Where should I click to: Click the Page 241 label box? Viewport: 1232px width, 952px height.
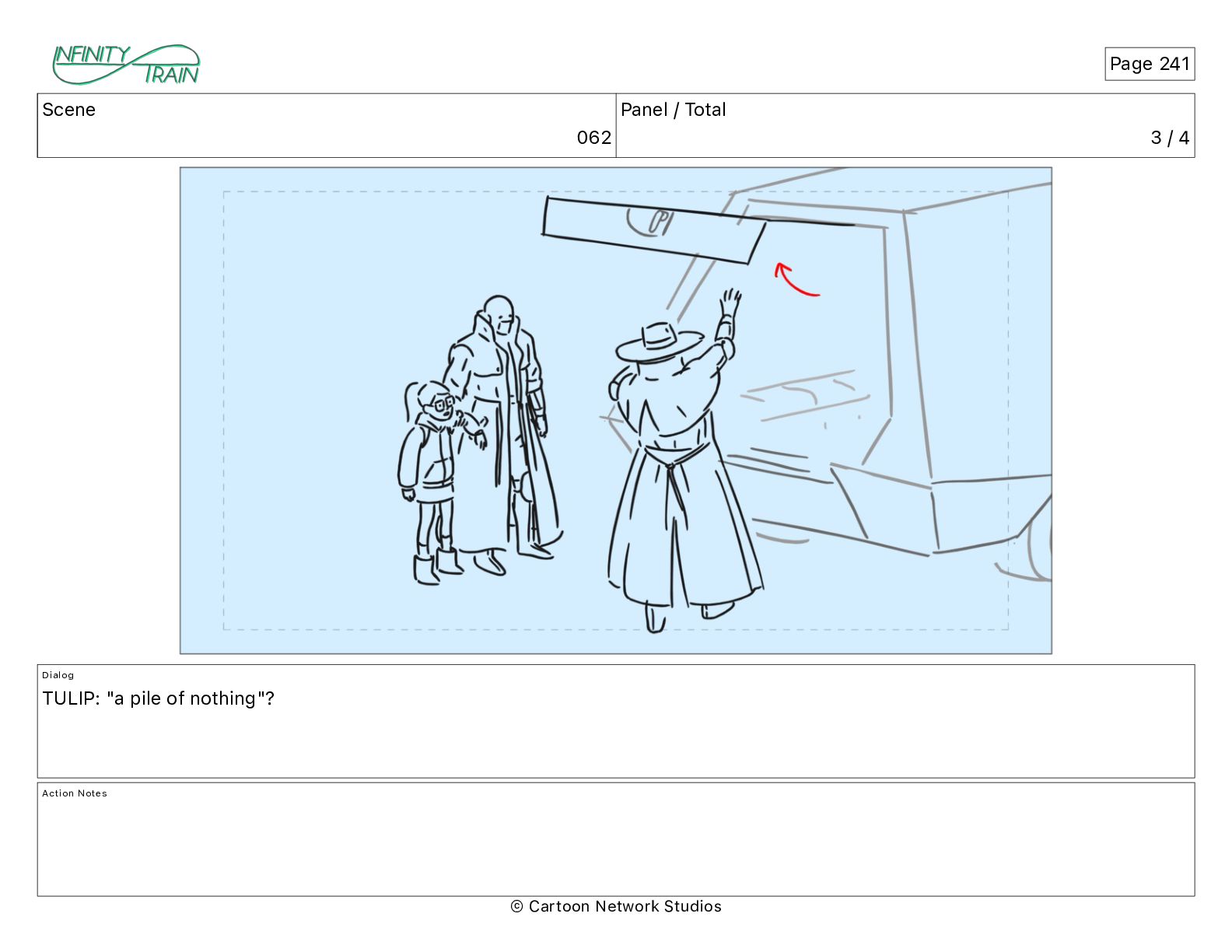[x=1150, y=64]
